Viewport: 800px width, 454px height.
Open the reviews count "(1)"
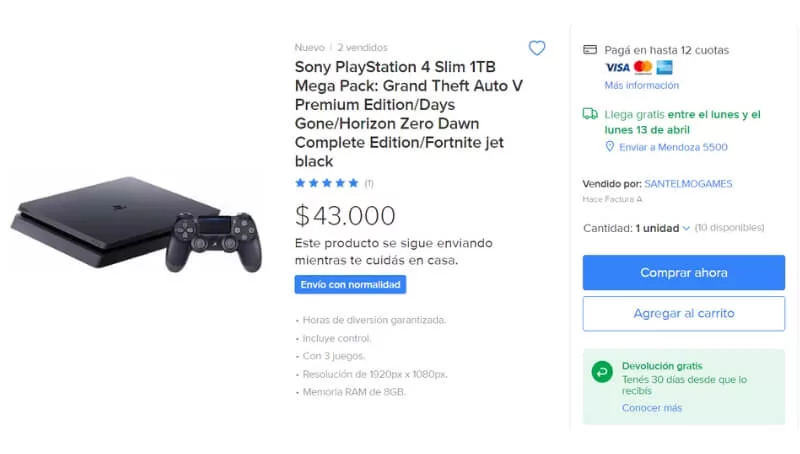(369, 183)
